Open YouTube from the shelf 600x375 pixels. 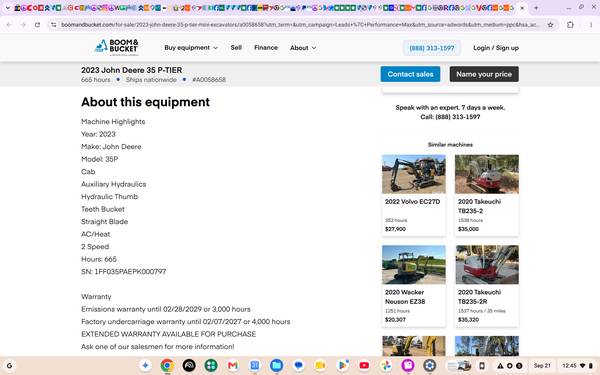click(x=364, y=365)
